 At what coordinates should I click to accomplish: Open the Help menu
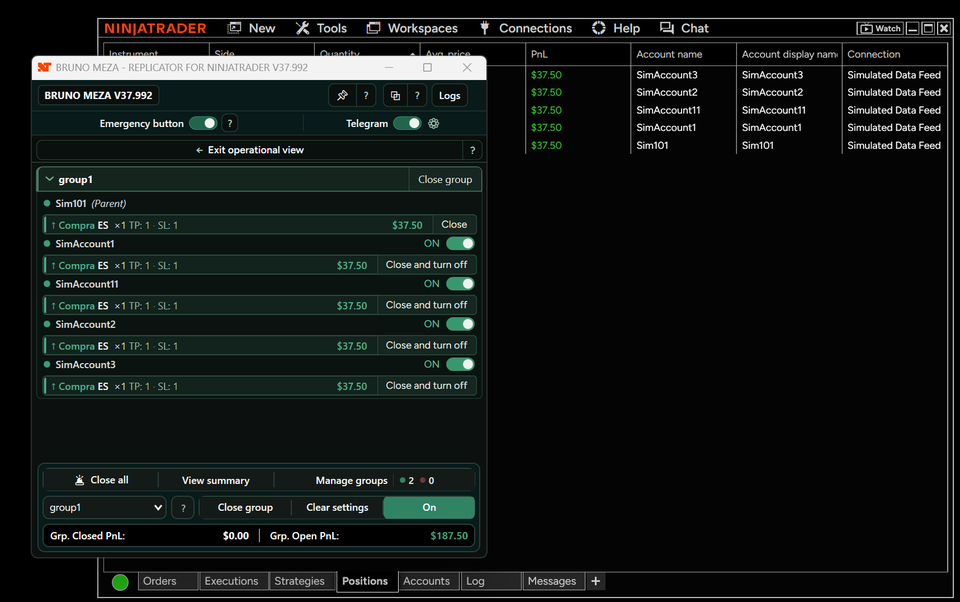[616, 28]
